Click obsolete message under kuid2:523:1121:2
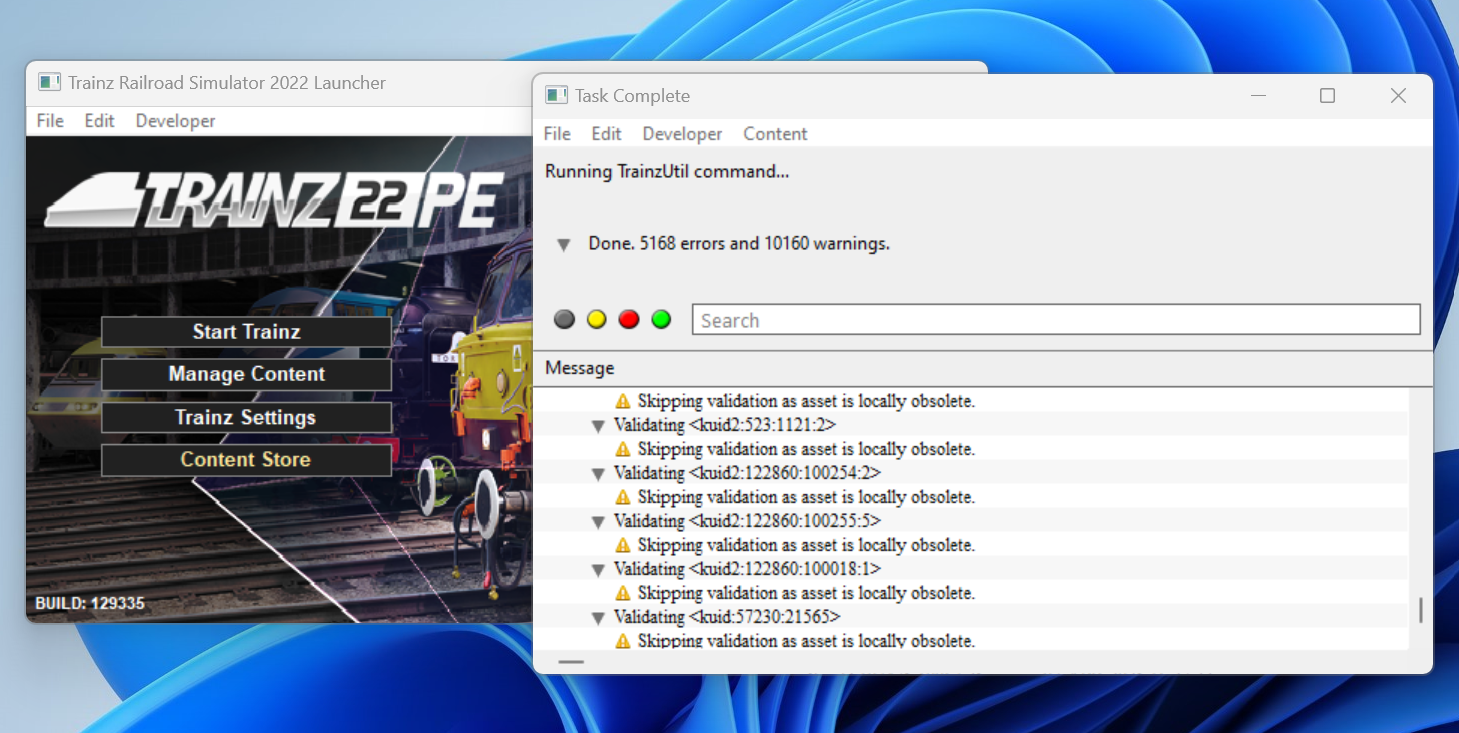 (x=806, y=449)
